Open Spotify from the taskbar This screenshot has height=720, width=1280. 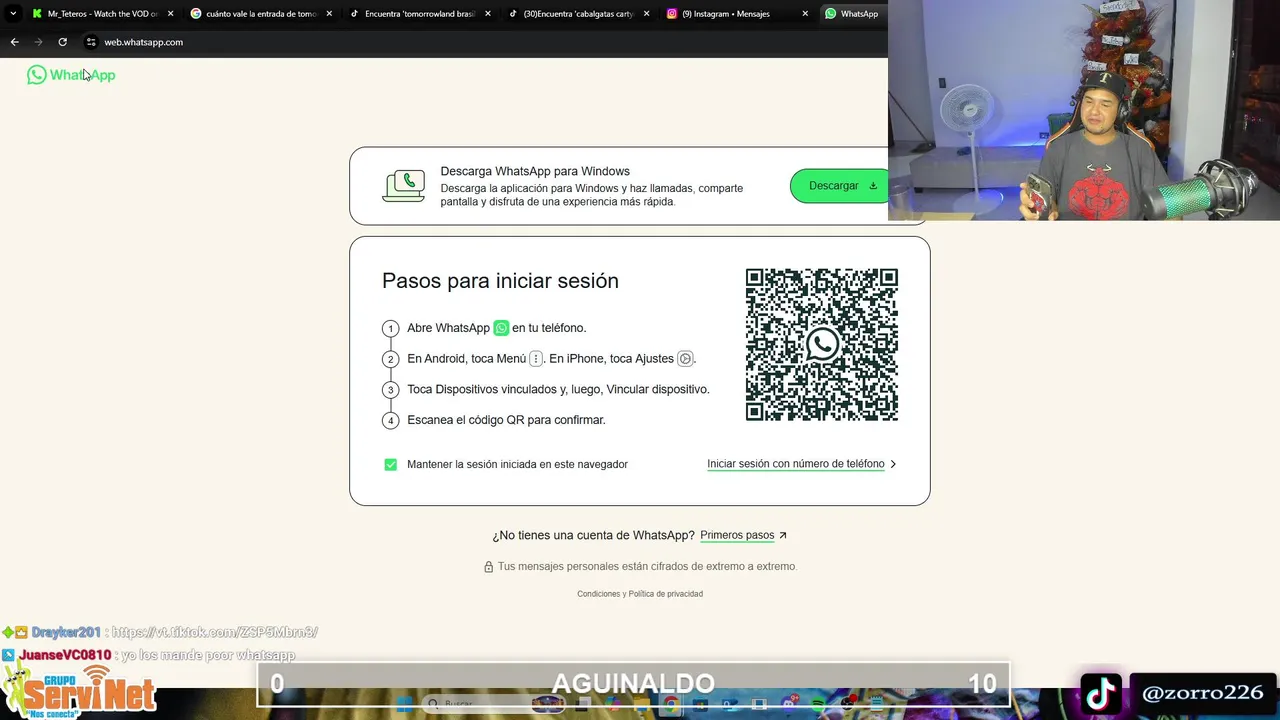817,705
